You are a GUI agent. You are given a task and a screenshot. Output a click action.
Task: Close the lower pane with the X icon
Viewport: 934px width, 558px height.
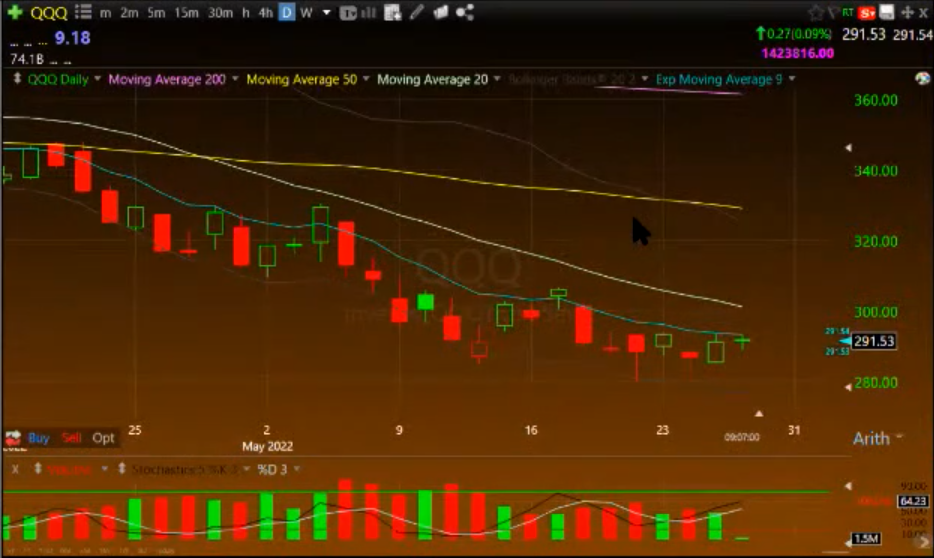(15, 469)
